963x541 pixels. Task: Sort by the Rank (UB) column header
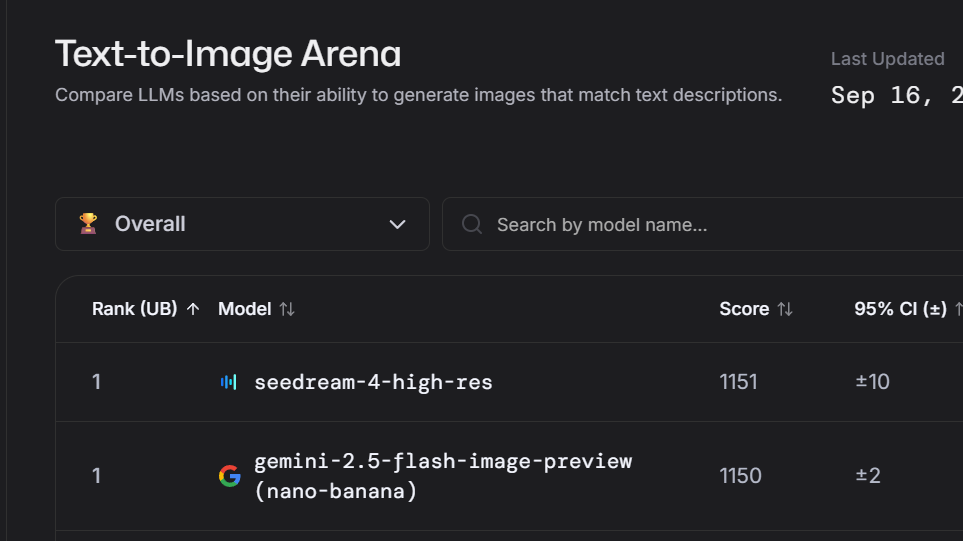(134, 309)
